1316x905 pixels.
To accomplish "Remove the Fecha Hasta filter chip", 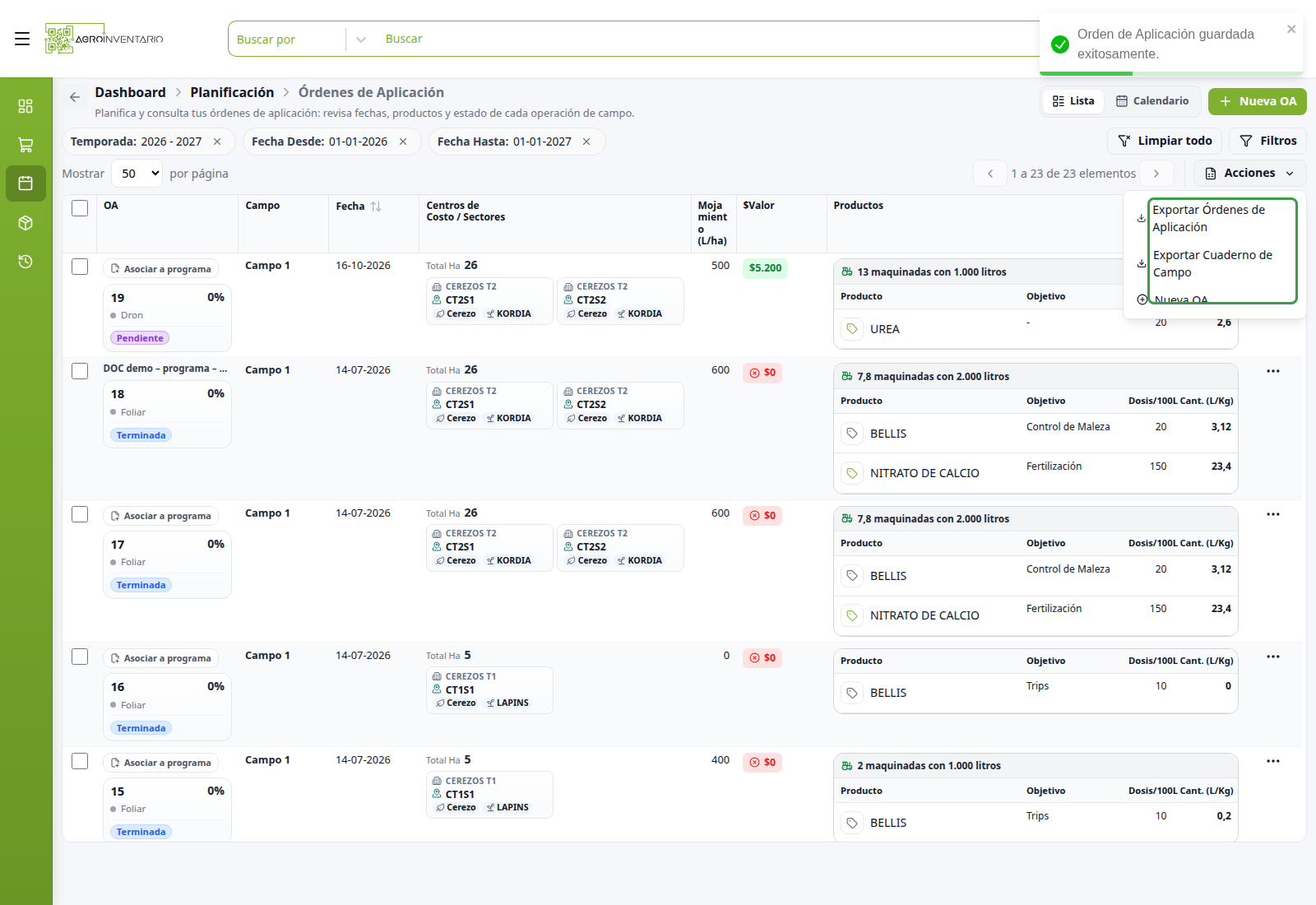I will [x=586, y=142].
